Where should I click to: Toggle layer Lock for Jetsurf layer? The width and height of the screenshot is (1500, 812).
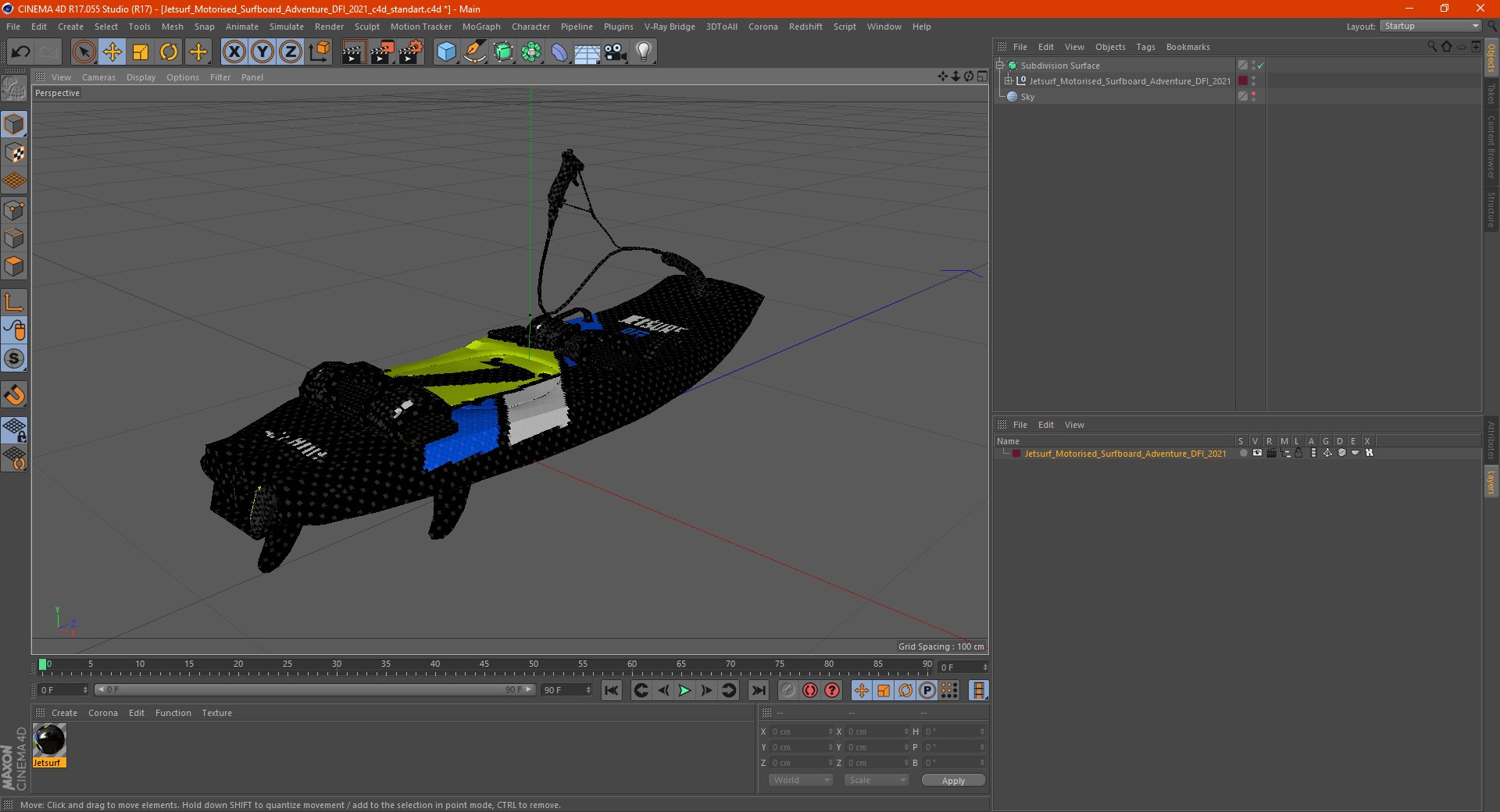1299,453
